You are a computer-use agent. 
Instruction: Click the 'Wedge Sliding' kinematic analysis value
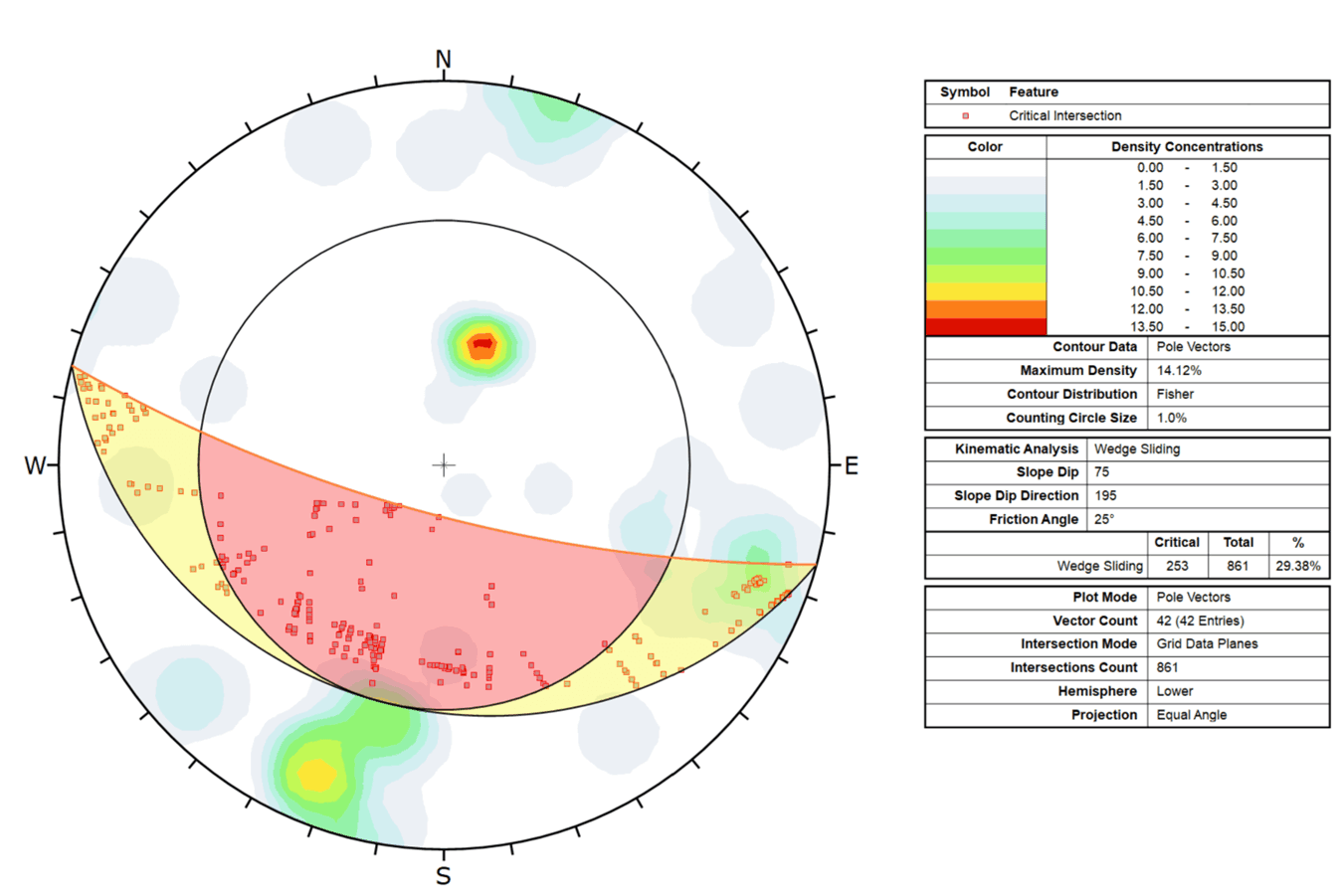(x=1137, y=449)
